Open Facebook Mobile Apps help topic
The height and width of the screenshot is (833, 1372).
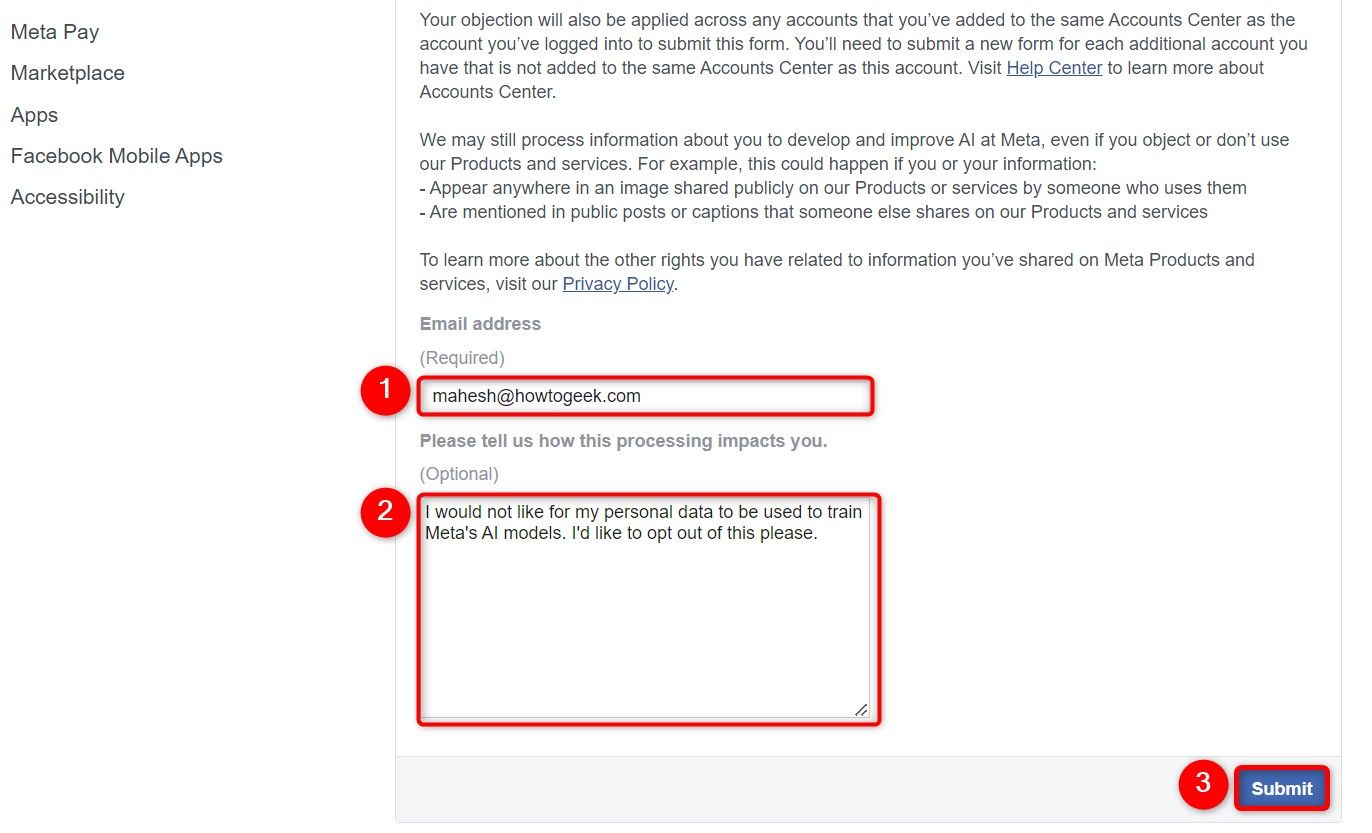point(117,156)
